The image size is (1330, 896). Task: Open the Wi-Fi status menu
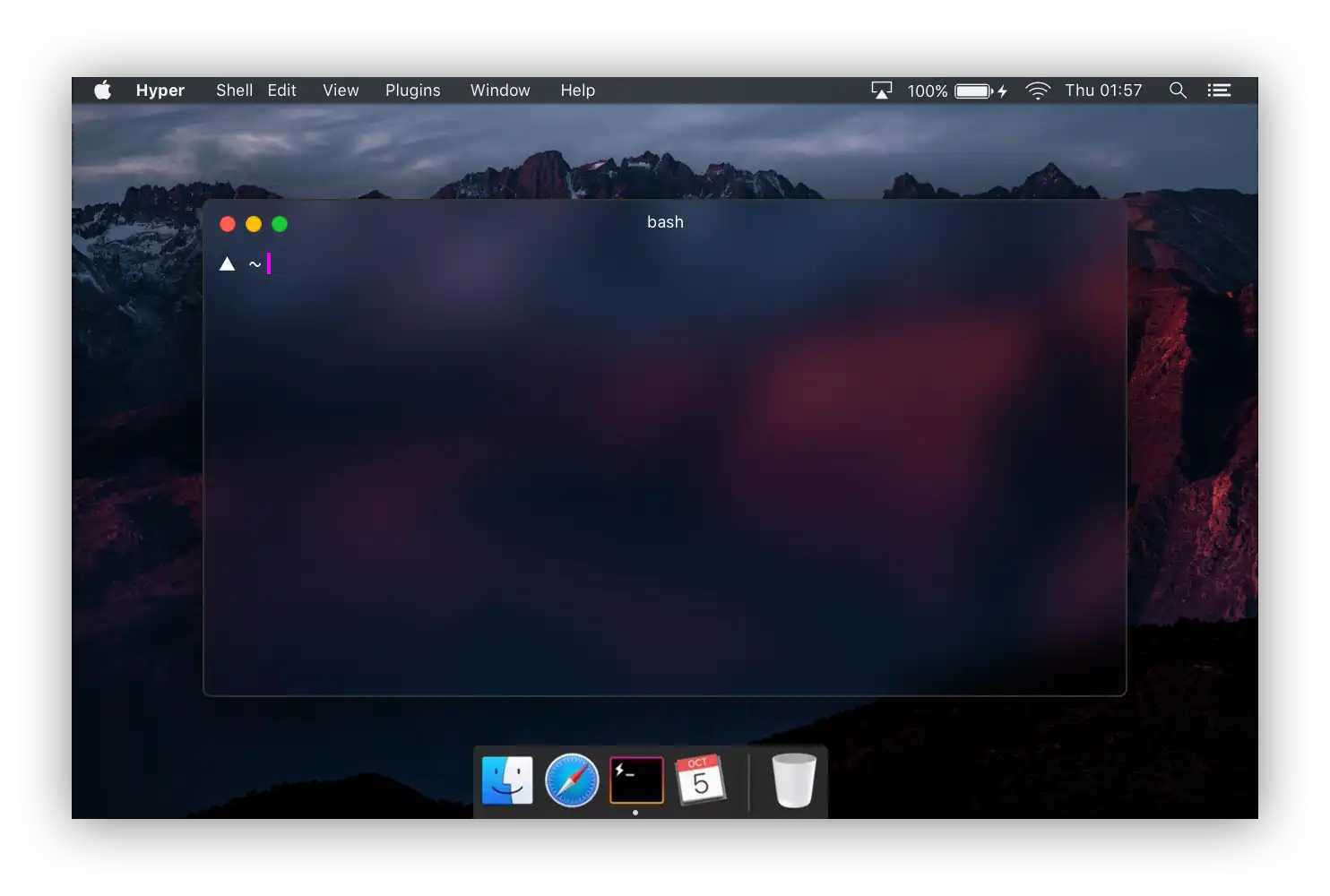(x=1038, y=90)
